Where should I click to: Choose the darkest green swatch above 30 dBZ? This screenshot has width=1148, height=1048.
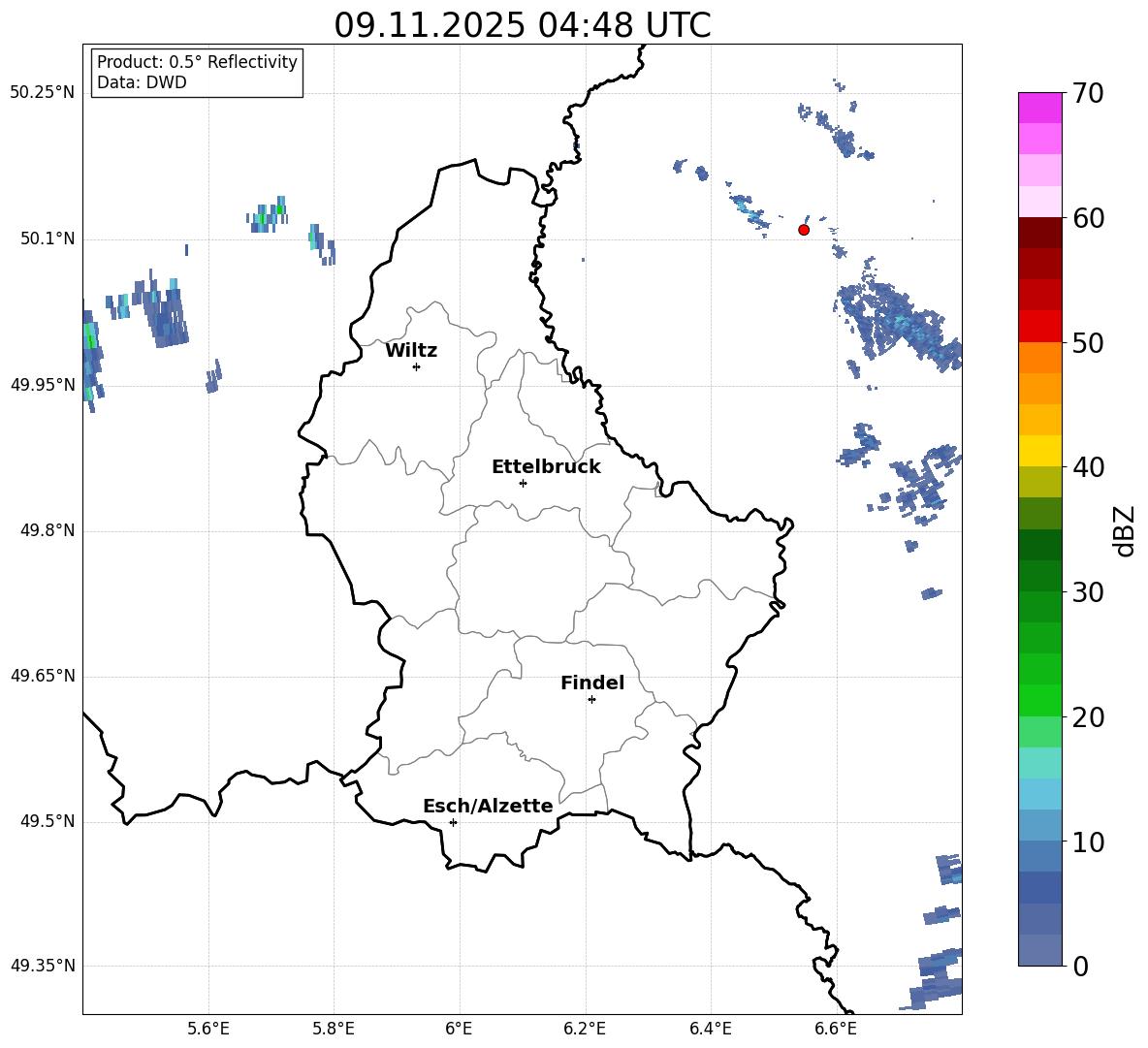coord(1039,545)
